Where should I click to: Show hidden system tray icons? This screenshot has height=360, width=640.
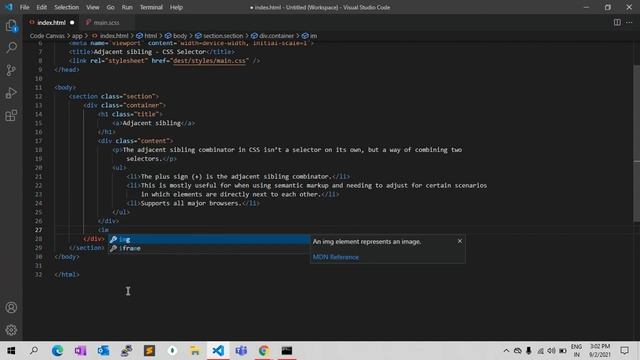click(x=506, y=351)
